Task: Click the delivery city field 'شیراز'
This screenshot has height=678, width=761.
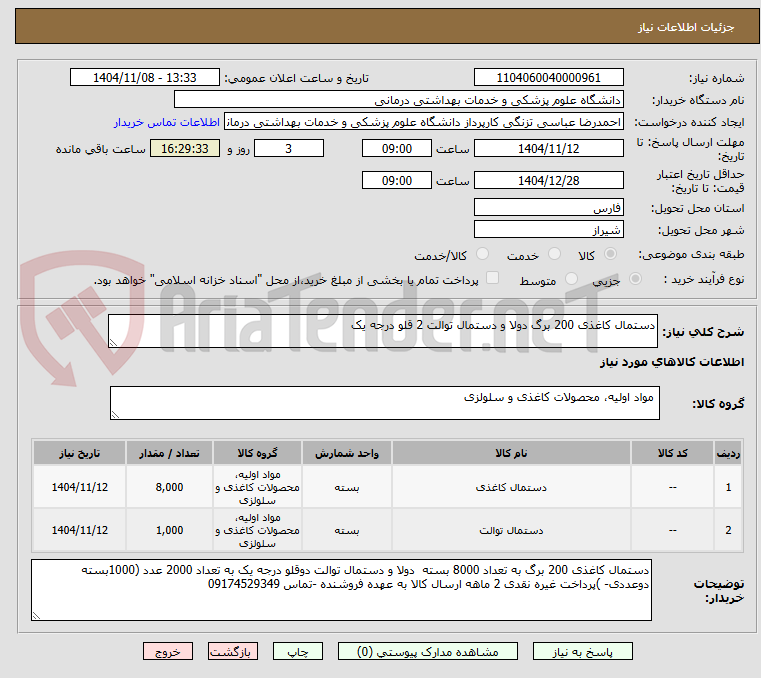Action: click(548, 230)
